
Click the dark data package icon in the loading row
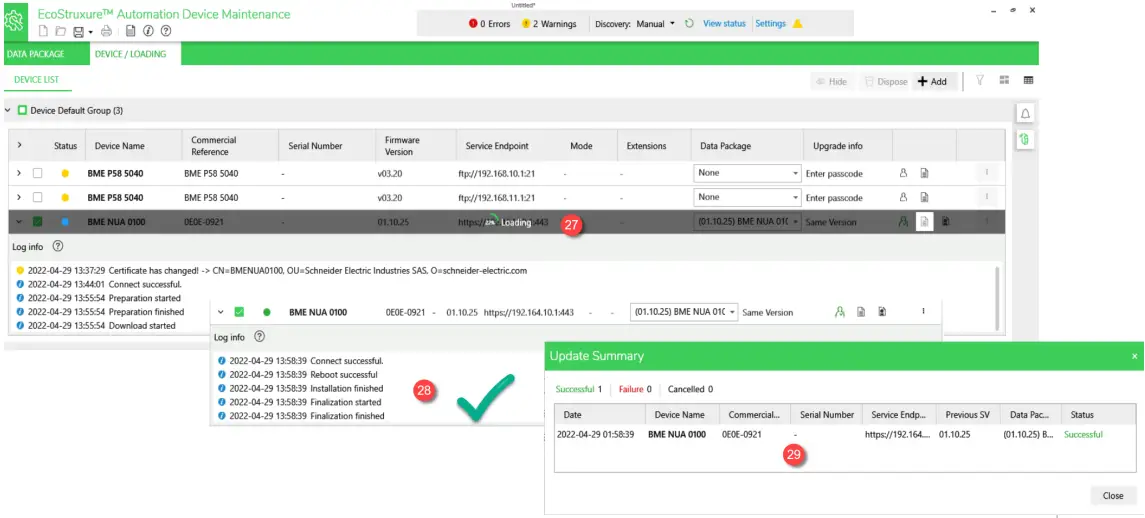[x=945, y=221]
